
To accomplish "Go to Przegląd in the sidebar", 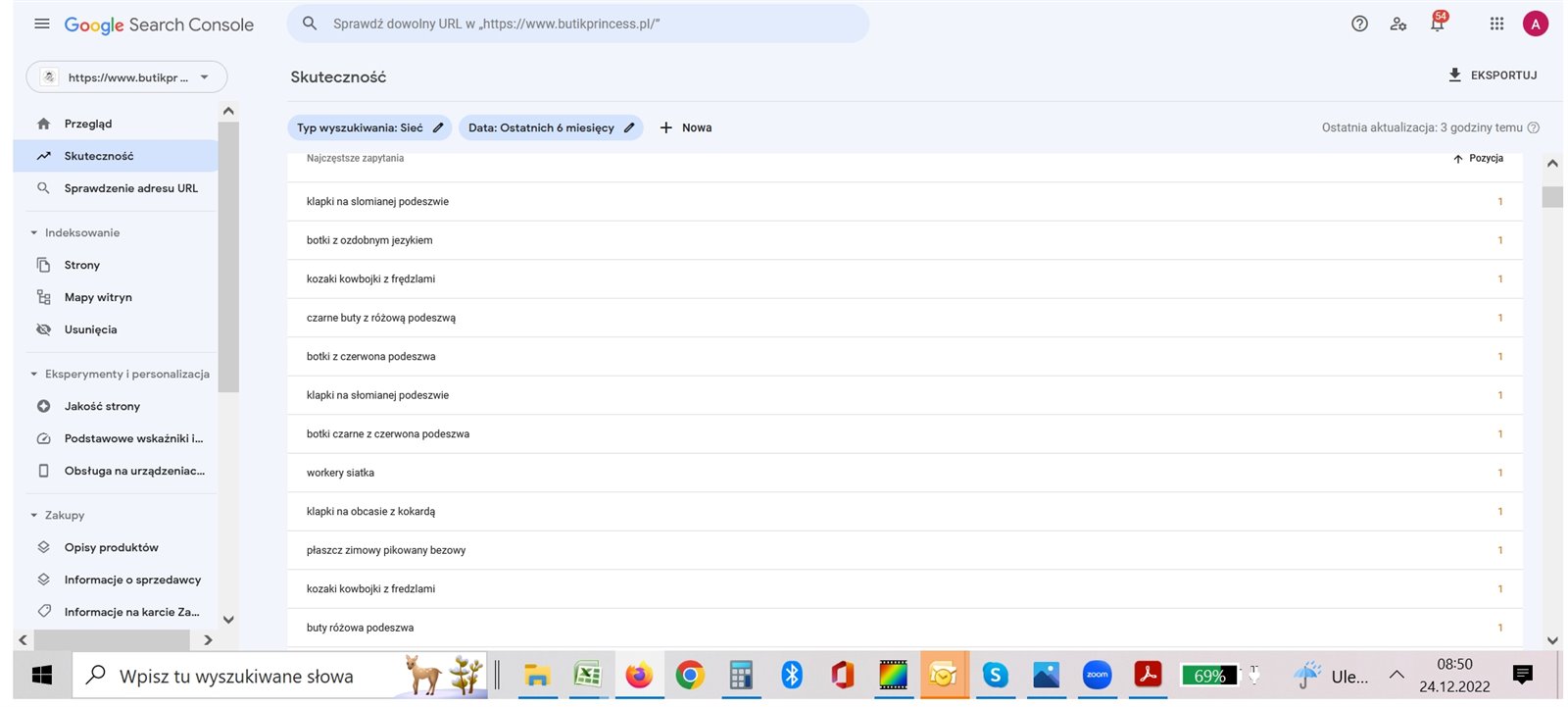I will [88, 124].
